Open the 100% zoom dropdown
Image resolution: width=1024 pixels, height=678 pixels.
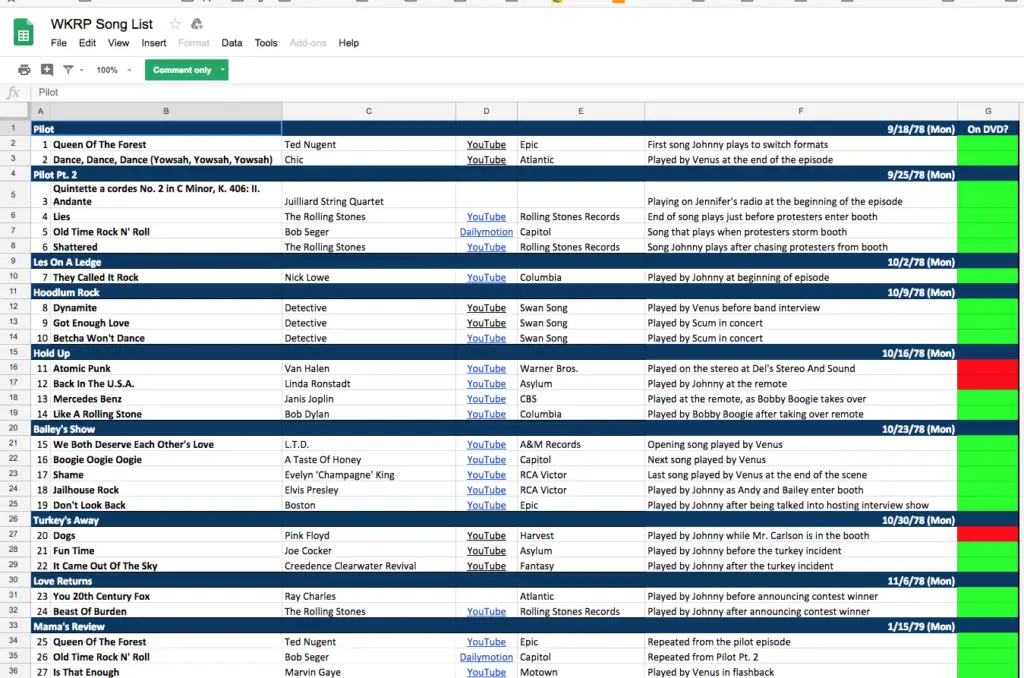pos(114,70)
